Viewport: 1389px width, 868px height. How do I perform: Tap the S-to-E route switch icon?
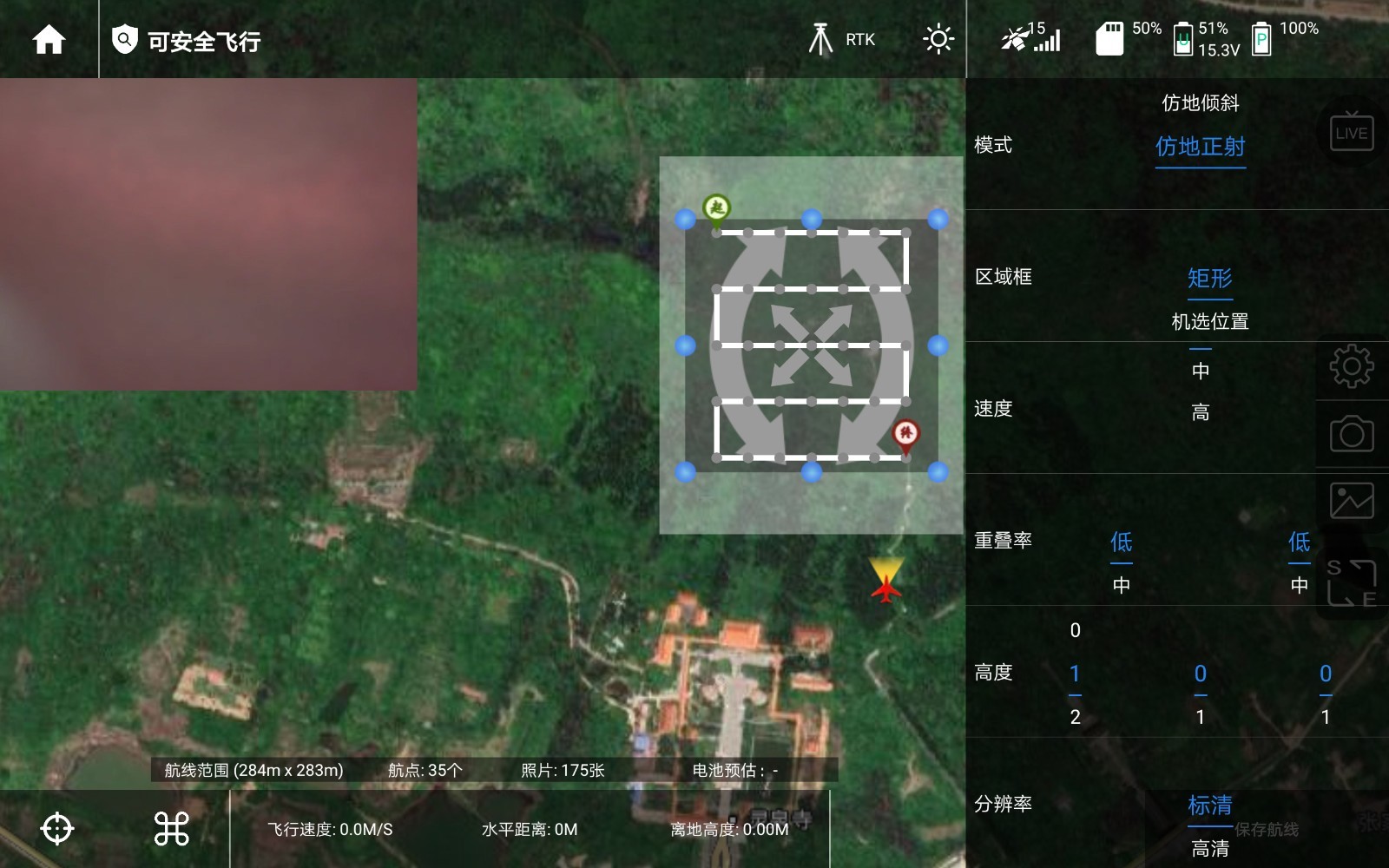1351,582
